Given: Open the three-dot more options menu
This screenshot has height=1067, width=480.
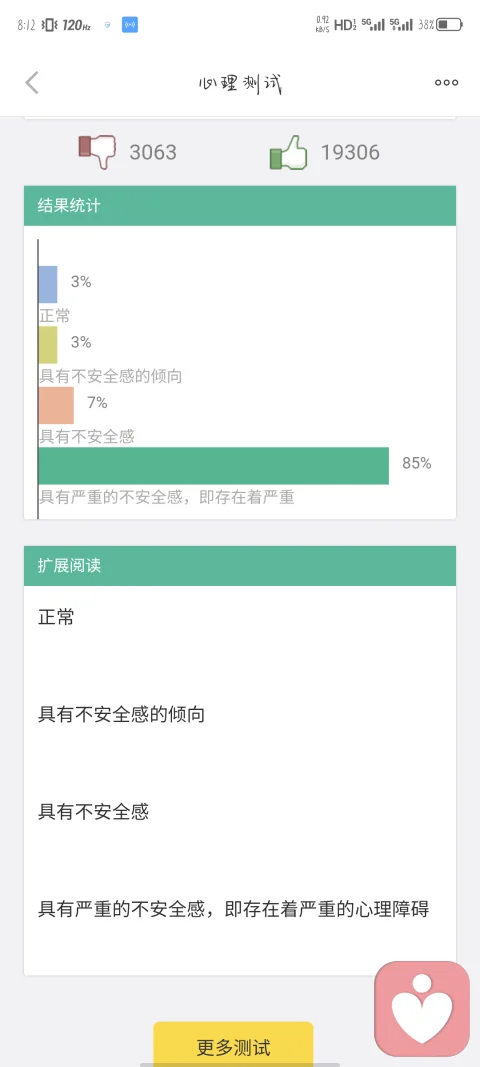Looking at the screenshot, I should [447, 82].
